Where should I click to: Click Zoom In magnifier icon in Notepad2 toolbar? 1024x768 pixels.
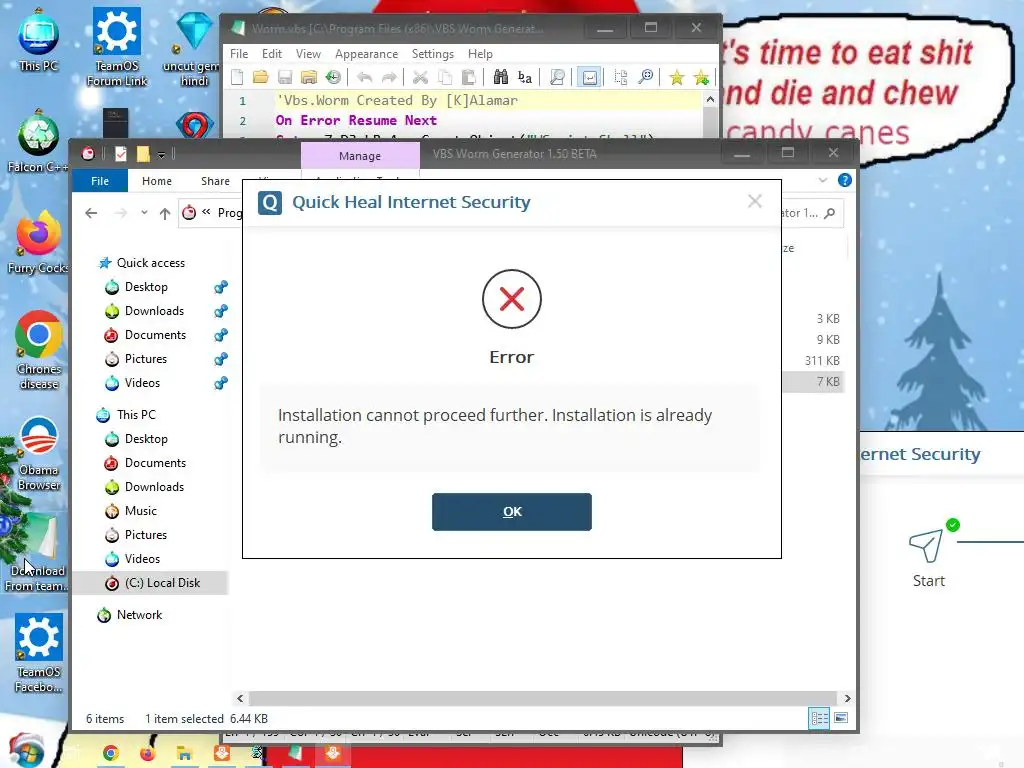tap(646, 78)
